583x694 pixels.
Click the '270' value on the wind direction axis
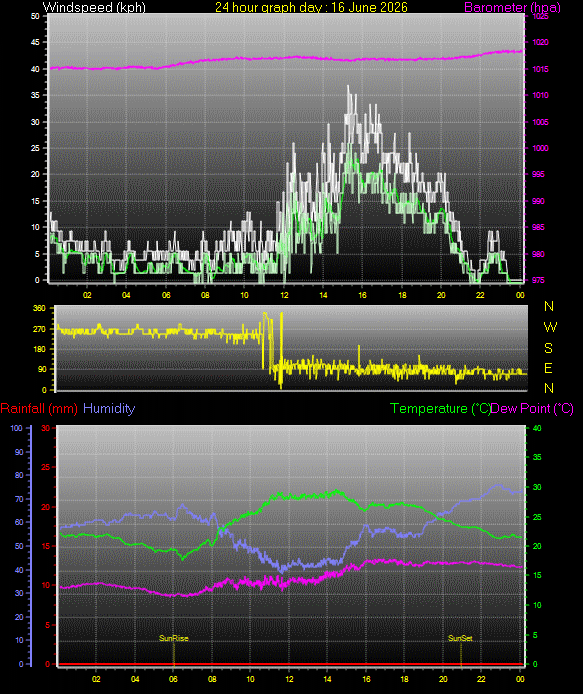[x=39, y=329]
